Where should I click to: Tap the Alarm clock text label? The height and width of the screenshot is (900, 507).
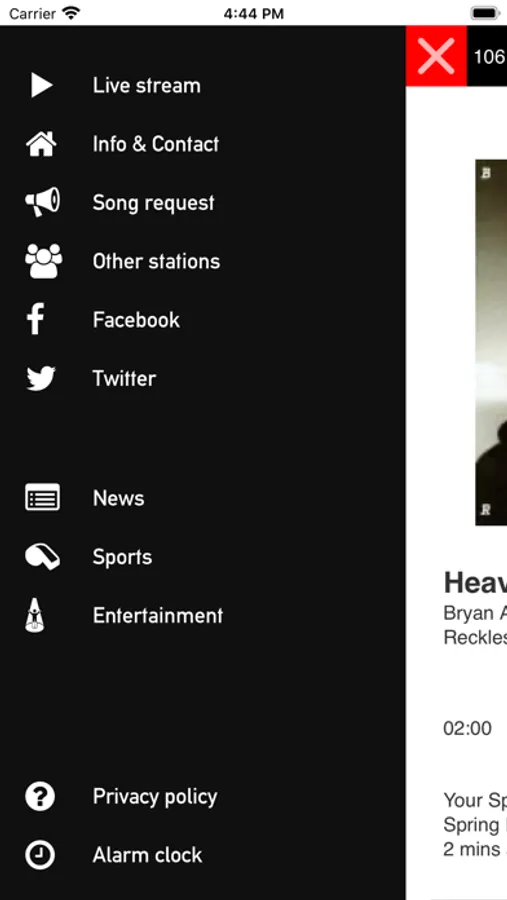[148, 855]
